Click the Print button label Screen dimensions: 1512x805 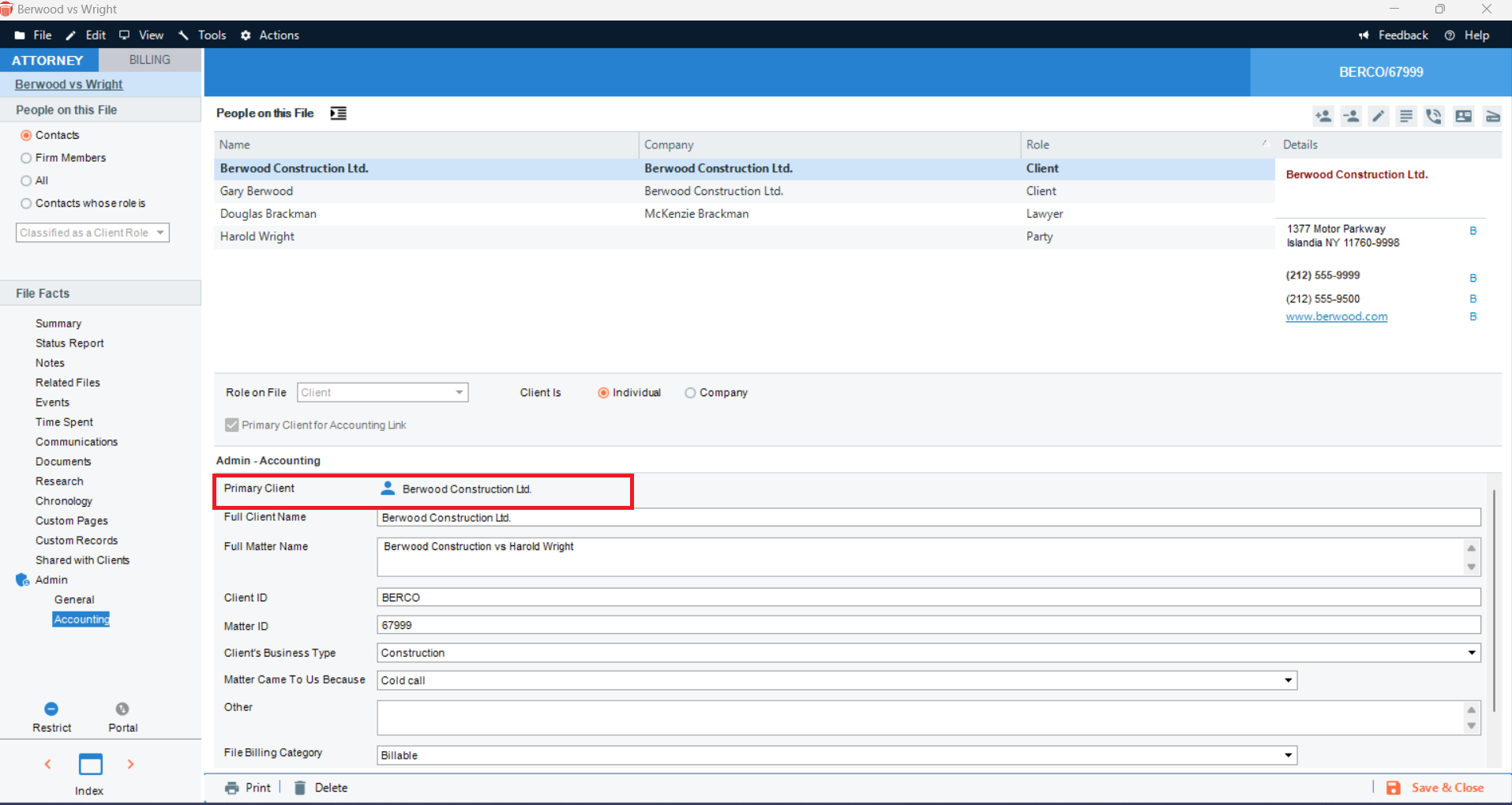(x=257, y=788)
